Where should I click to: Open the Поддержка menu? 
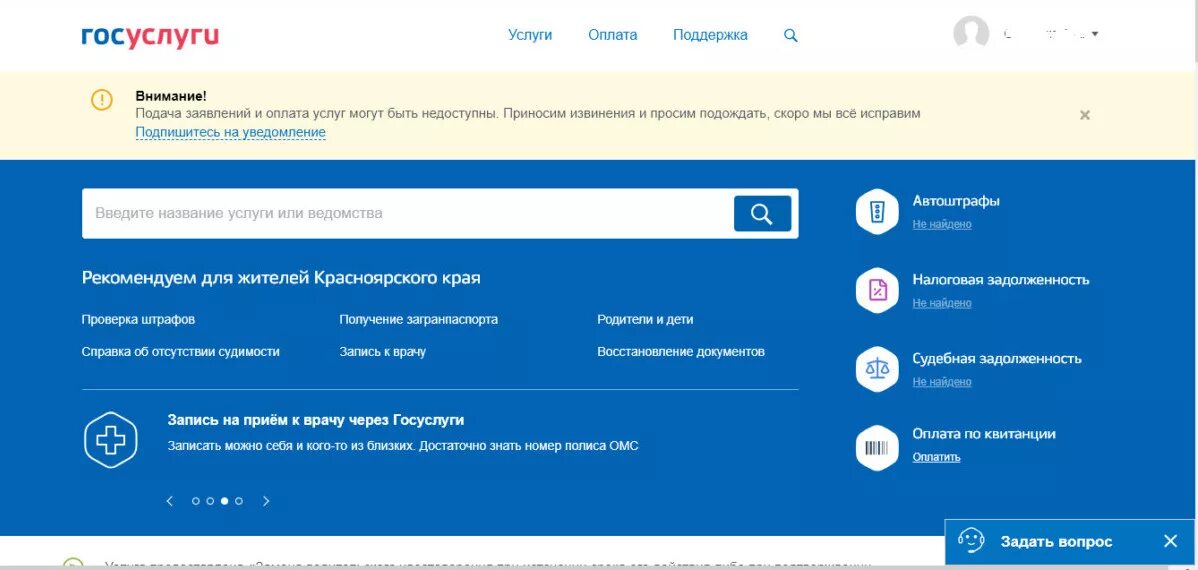point(710,35)
